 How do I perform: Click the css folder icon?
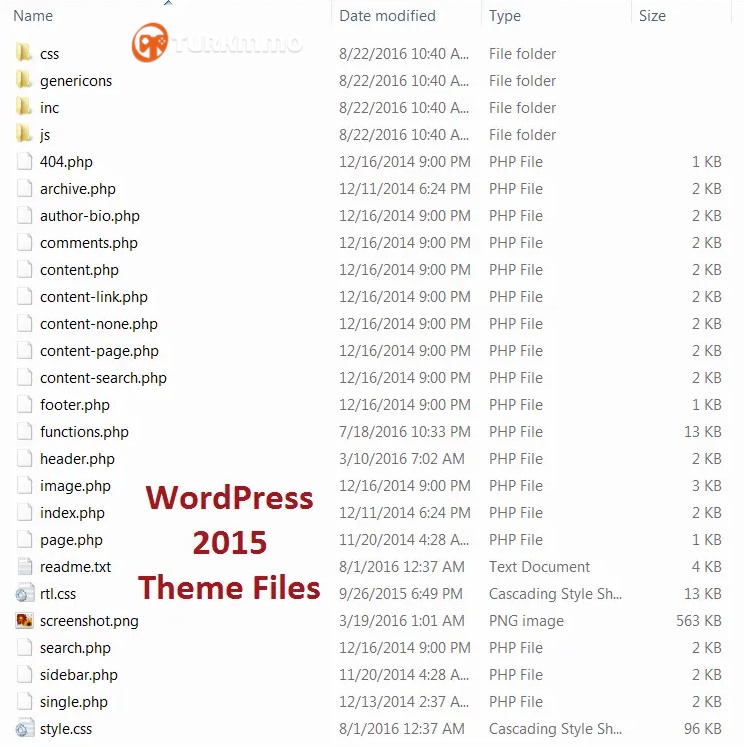point(24,52)
